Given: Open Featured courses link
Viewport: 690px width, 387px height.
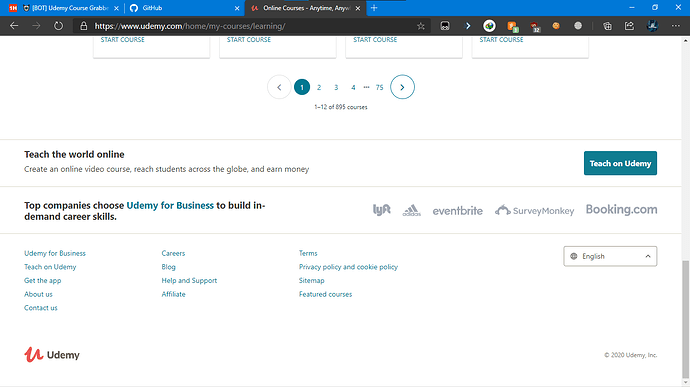Looking at the screenshot, I should point(326,294).
